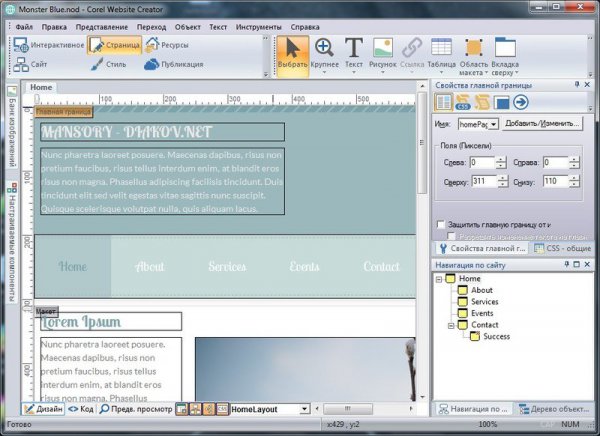This screenshot has height=436, width=600.
Task: Pin the Навигация по сайту panel
Action: (567, 264)
